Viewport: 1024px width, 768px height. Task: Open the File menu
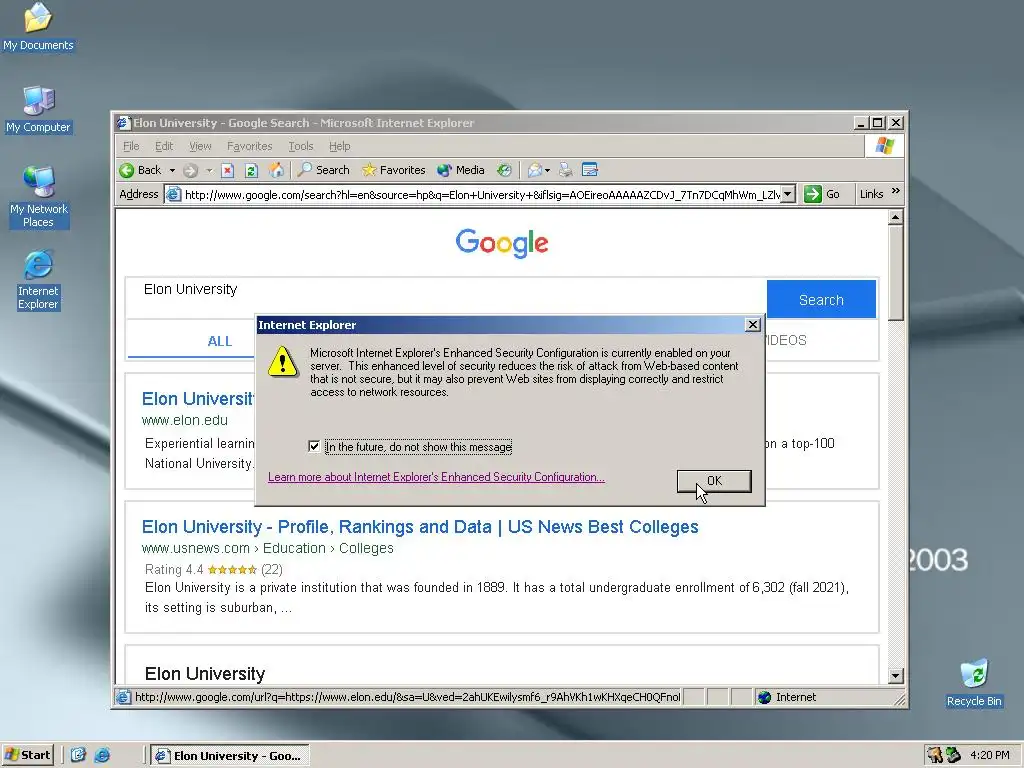click(x=131, y=146)
